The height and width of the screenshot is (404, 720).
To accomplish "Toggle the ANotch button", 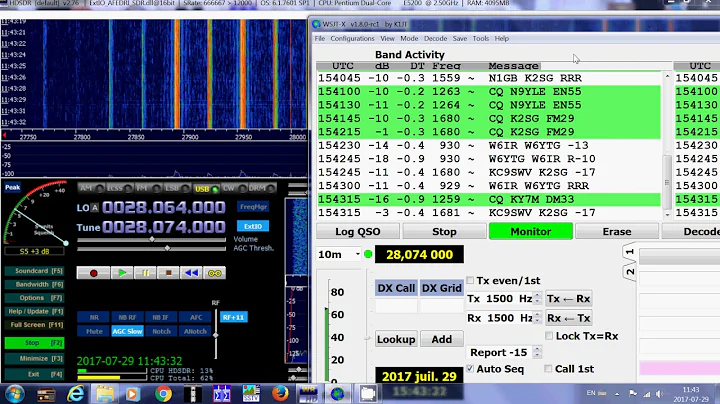I will coord(196,331).
